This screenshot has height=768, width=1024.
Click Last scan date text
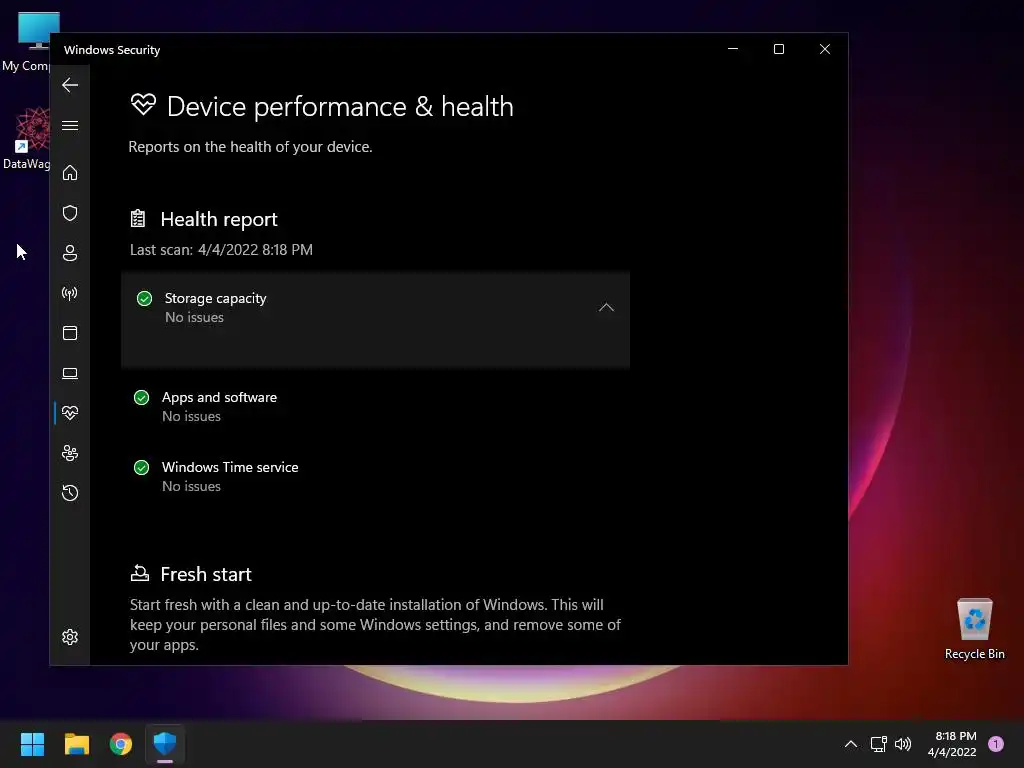[221, 250]
